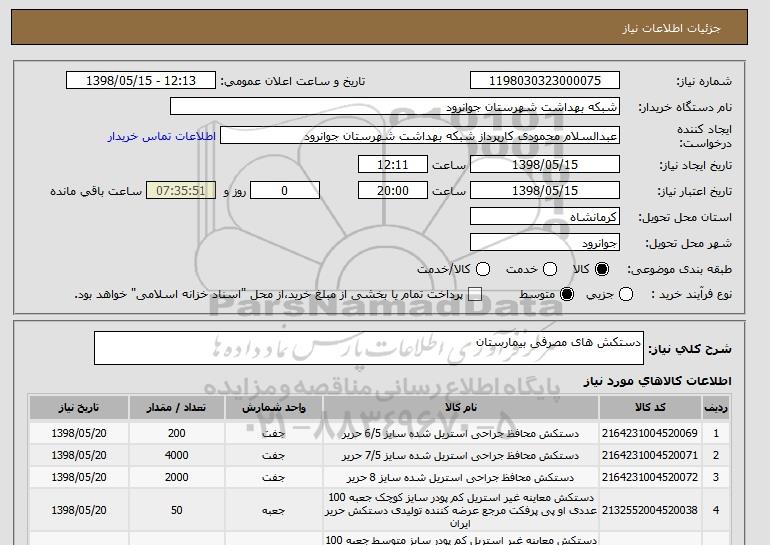Click the unit cell جعبه in row 4
Screen dimensions: 770x545
(x=274, y=511)
